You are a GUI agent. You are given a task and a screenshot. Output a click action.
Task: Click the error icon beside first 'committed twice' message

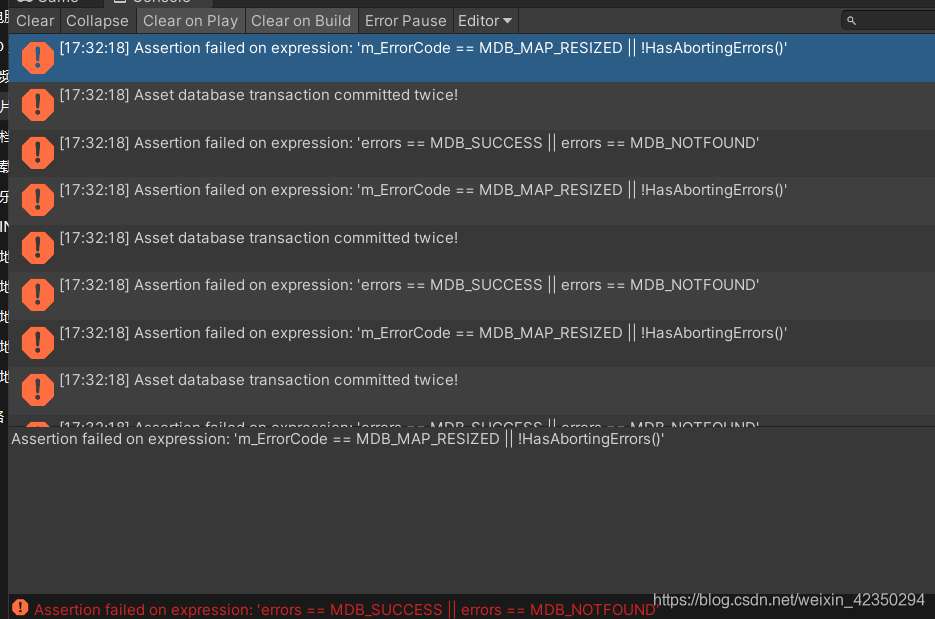pyautogui.click(x=37, y=105)
